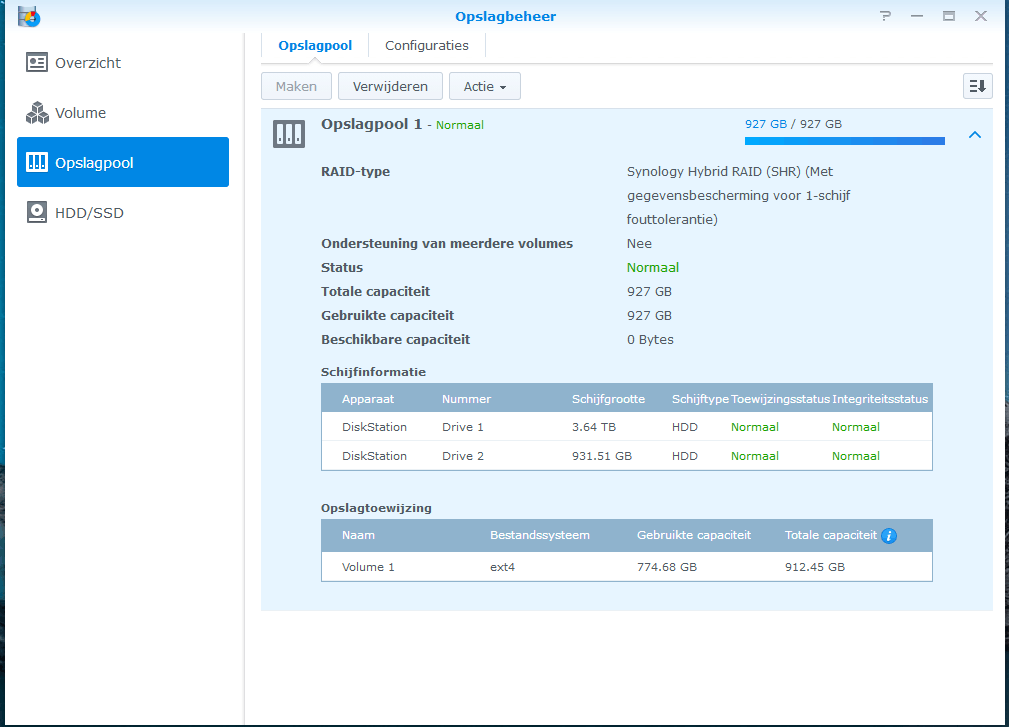Select the Volume 1 allocation row
The image size is (1009, 727).
pyautogui.click(x=626, y=567)
